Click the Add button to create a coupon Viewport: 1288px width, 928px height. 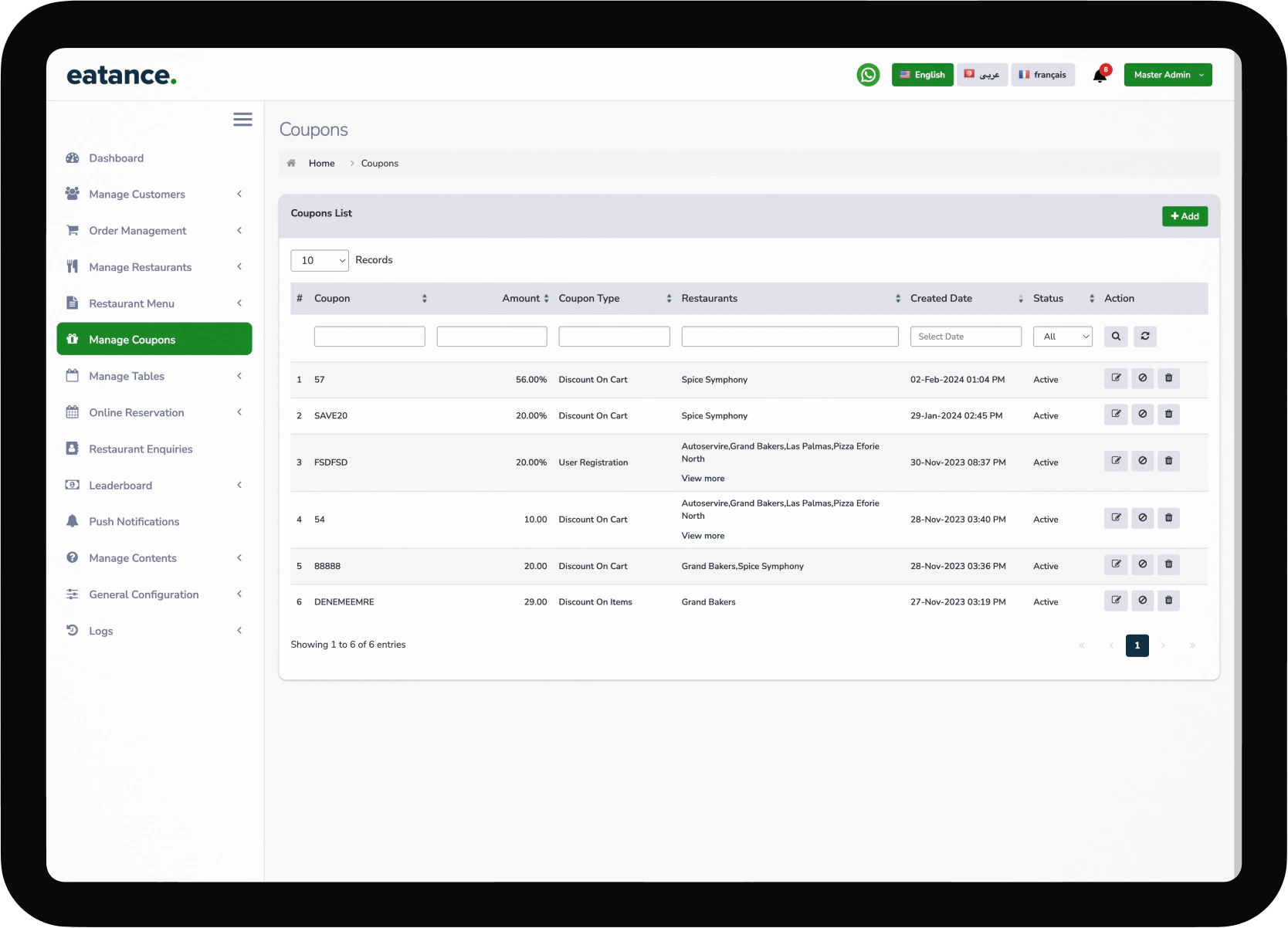click(1185, 216)
